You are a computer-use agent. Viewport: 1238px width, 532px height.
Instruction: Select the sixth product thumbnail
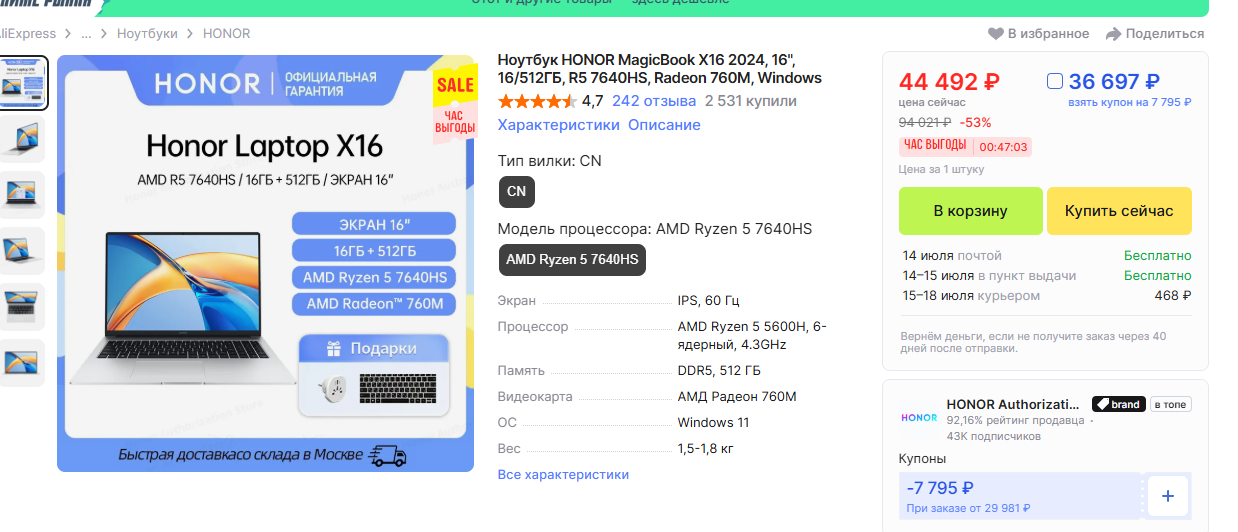pyautogui.click(x=21, y=363)
